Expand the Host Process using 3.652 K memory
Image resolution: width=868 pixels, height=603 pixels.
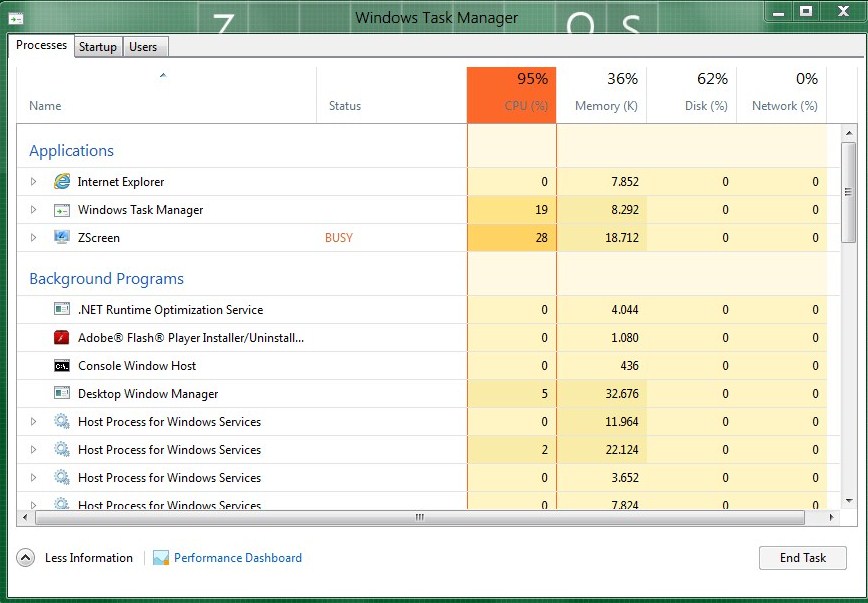click(x=33, y=477)
